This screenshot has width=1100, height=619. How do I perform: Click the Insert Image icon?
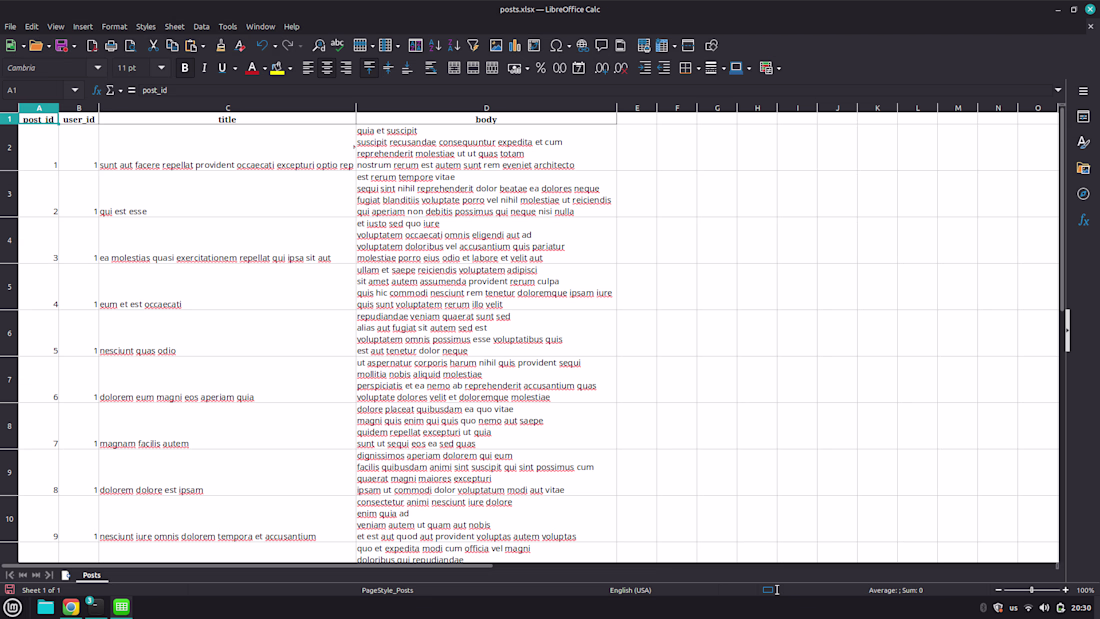(496, 46)
